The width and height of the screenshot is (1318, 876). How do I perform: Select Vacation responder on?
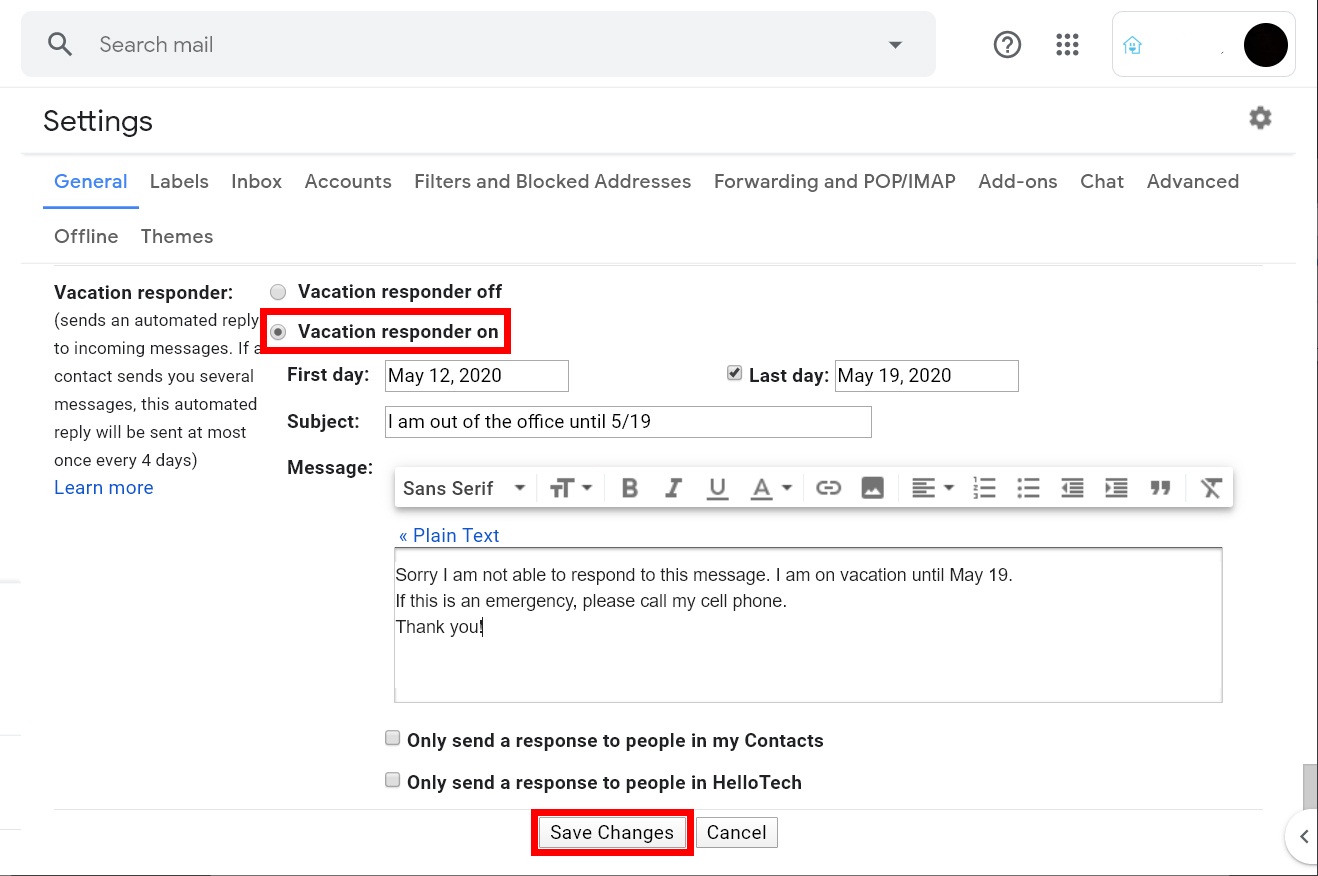(x=279, y=332)
